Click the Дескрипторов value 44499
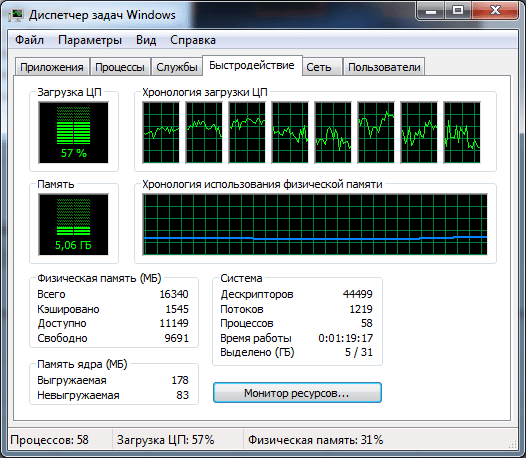Screen dimensions: 526x458 [358, 294]
